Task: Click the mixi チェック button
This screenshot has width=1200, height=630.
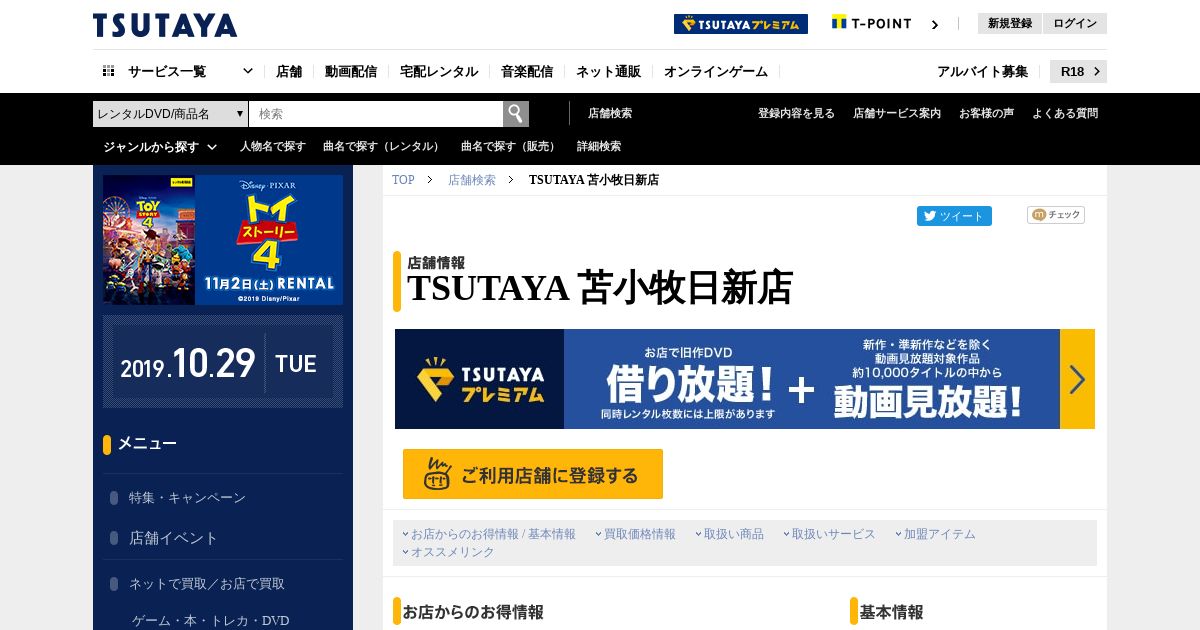Action: tap(1056, 215)
